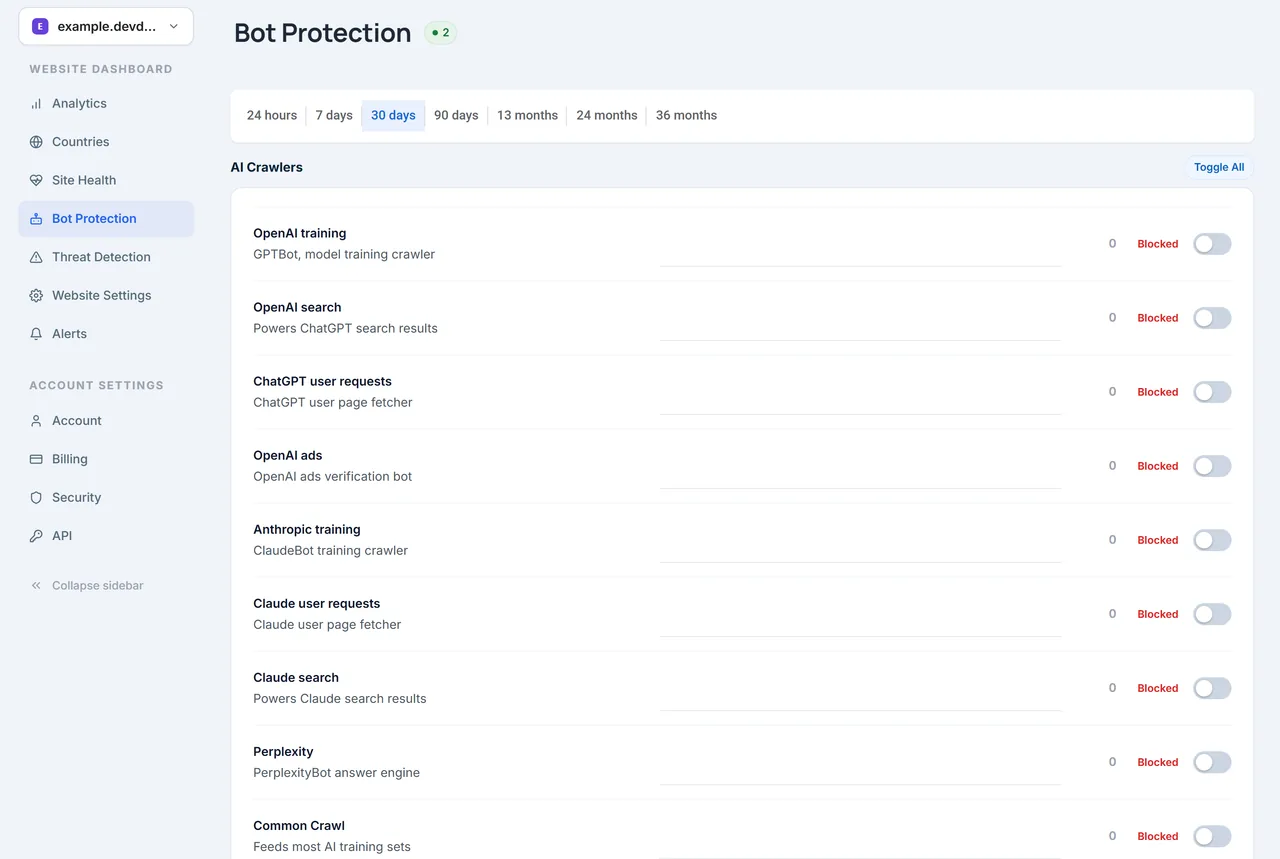Image resolution: width=1280 pixels, height=859 pixels.
Task: Toggle the OpenAI ads switch
Action: pos(1212,466)
